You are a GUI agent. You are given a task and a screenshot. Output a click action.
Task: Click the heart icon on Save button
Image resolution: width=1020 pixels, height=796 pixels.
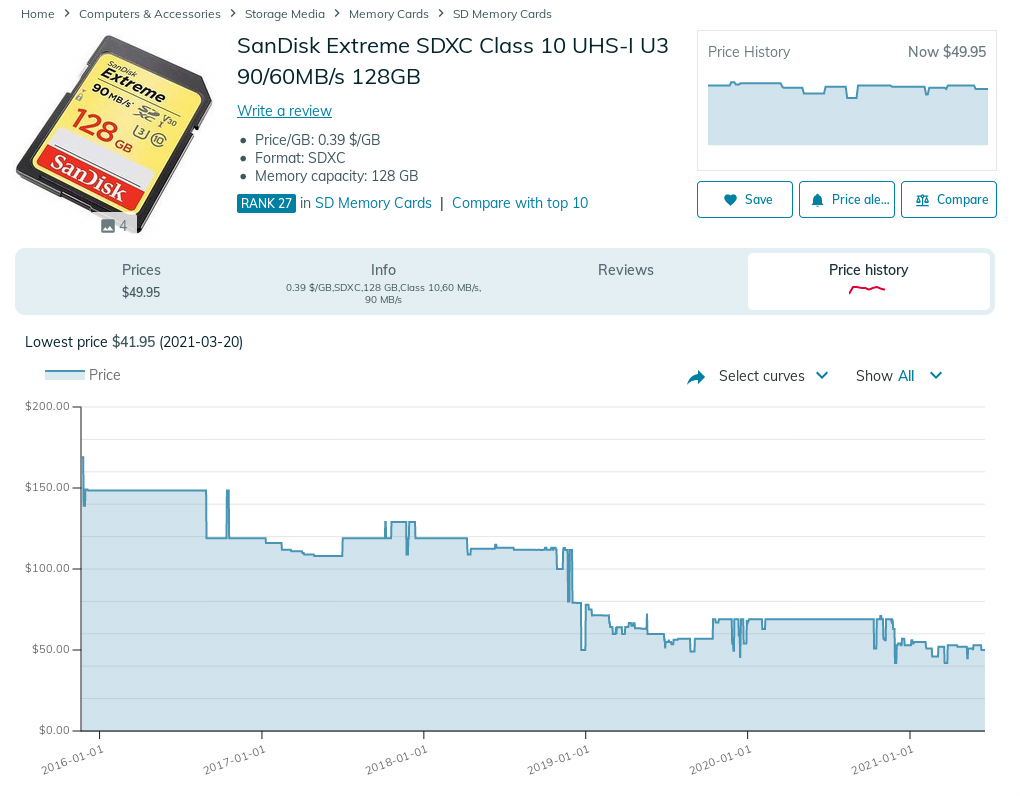pos(731,200)
